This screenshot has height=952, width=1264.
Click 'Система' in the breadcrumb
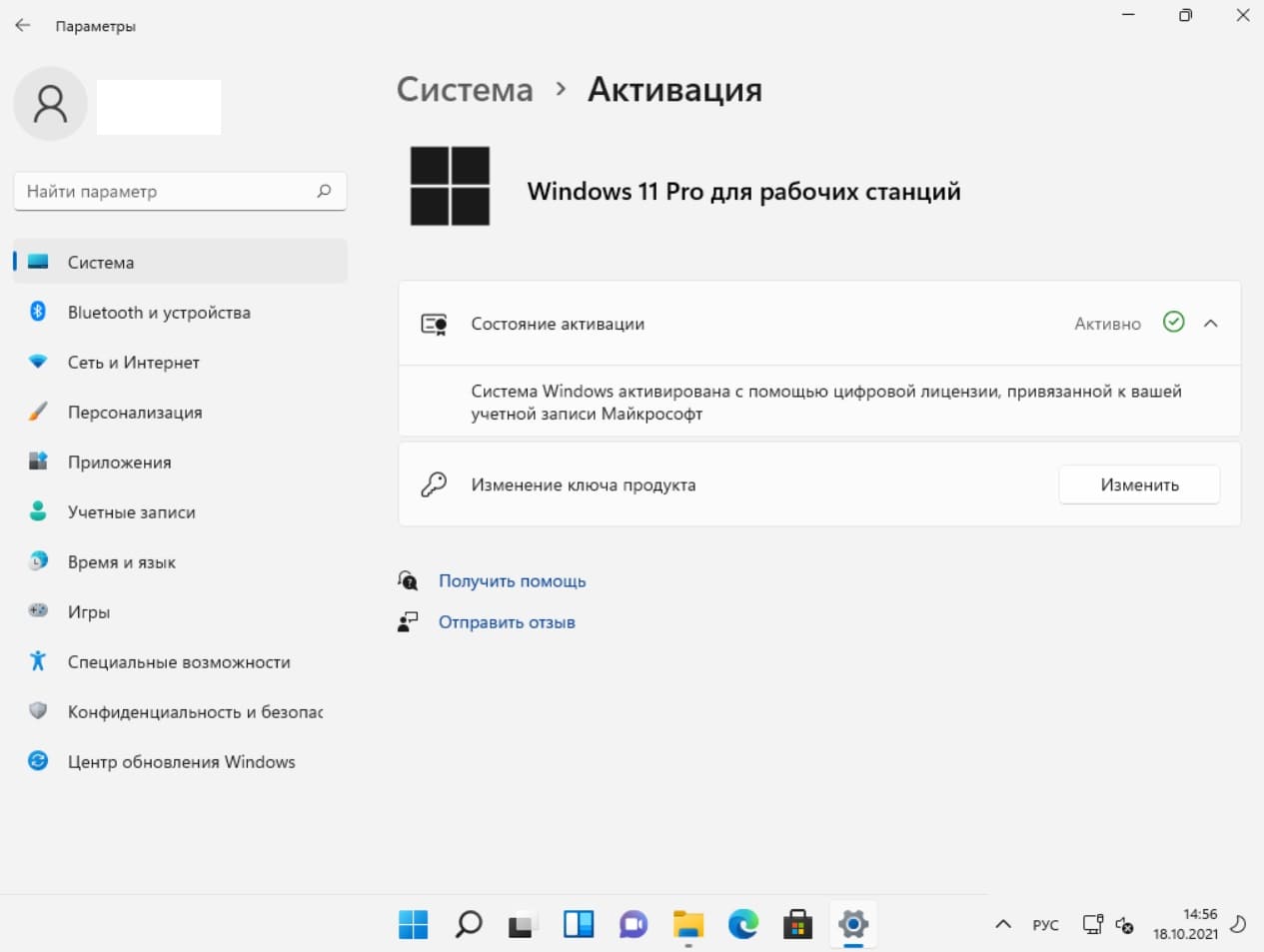465,90
